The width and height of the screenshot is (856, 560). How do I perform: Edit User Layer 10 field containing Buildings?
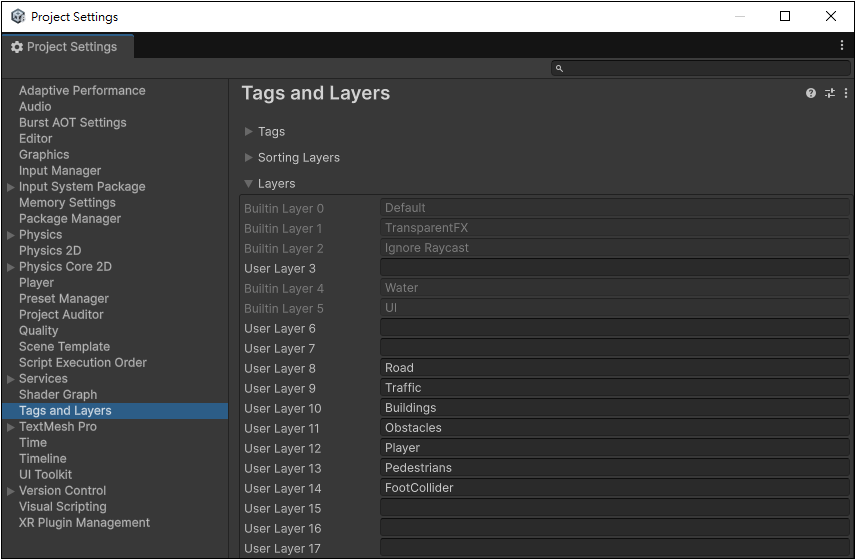click(x=615, y=408)
